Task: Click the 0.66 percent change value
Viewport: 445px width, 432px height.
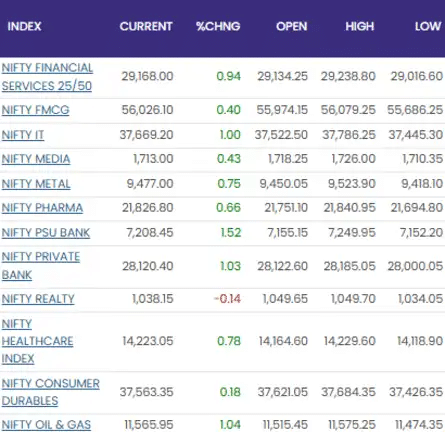Action: click(228, 208)
